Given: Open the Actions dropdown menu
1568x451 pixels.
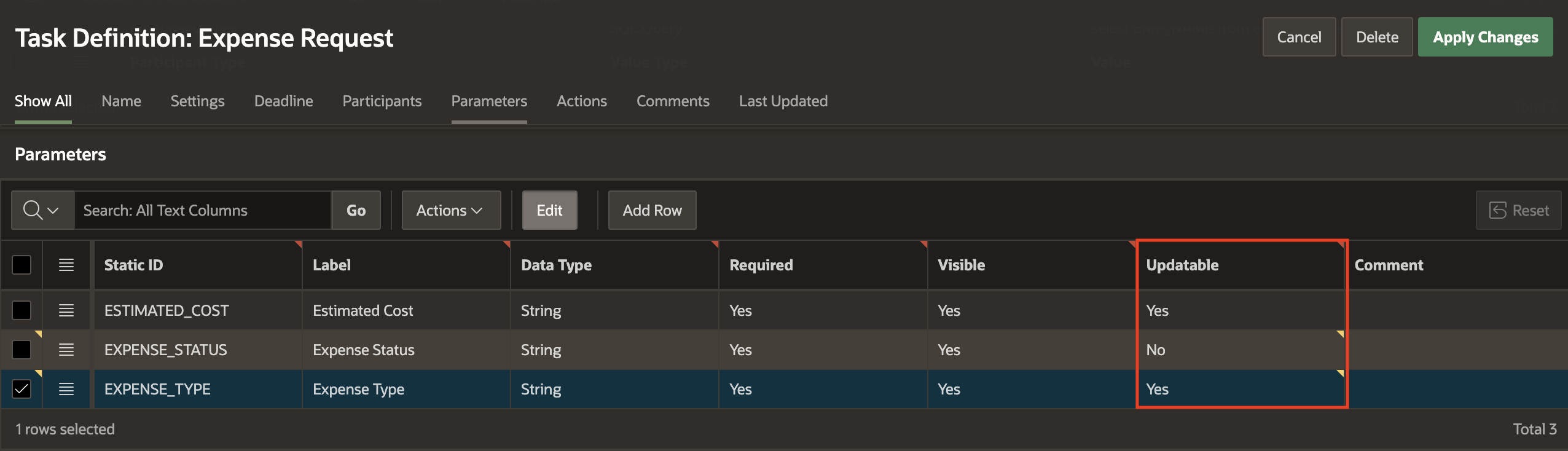Looking at the screenshot, I should [x=451, y=210].
